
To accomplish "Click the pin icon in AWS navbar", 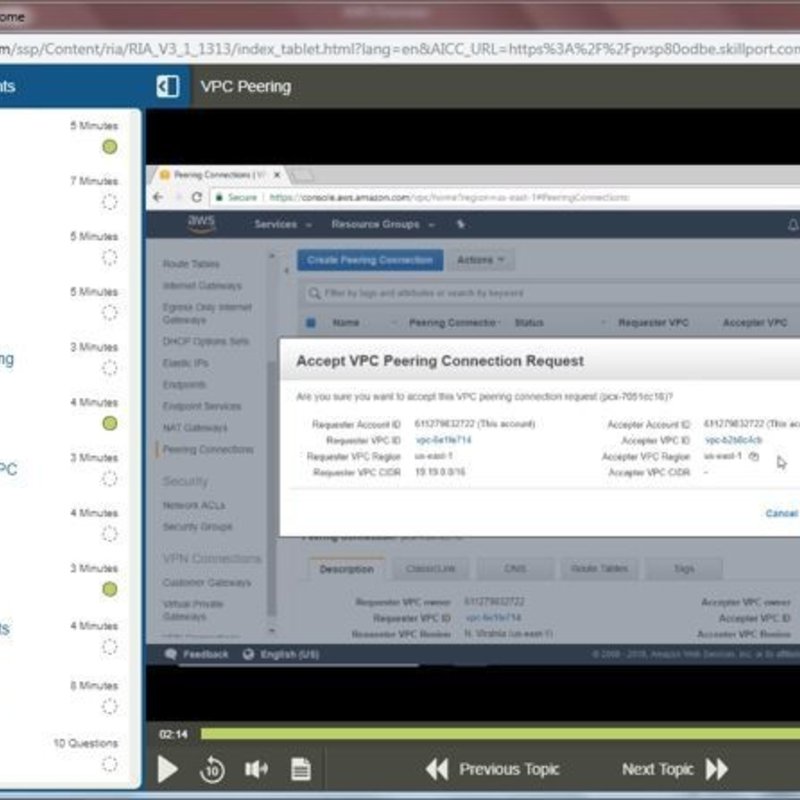I will [460, 224].
